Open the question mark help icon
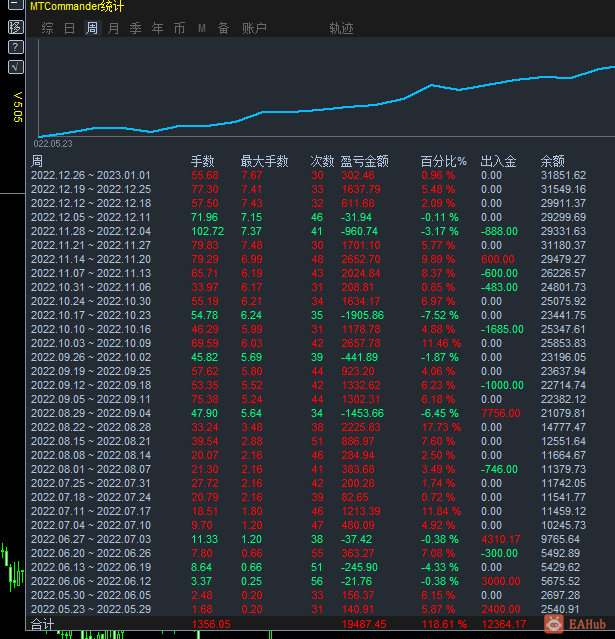 (15, 47)
